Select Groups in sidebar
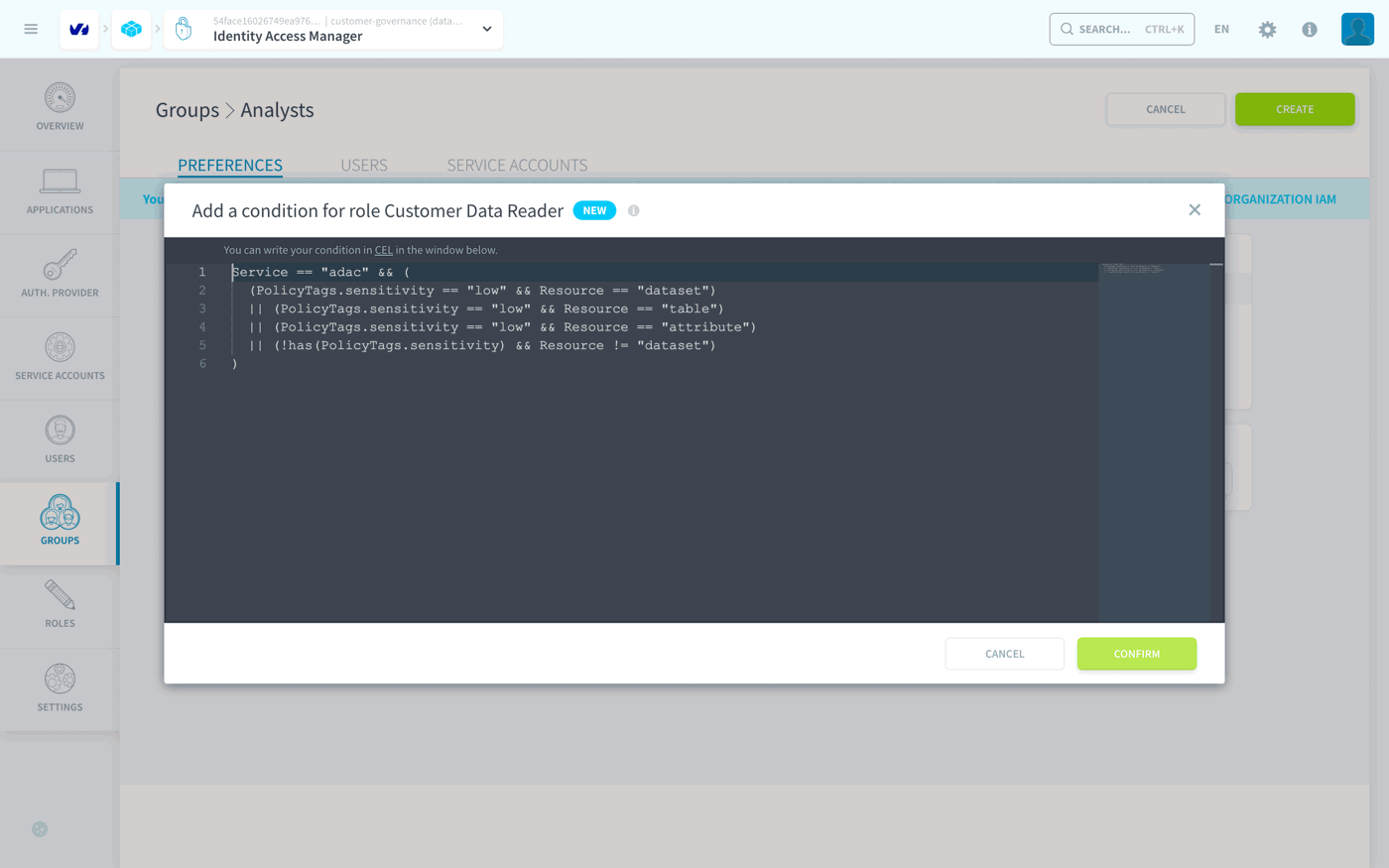Viewport: 1389px width, 868px height. point(60,524)
